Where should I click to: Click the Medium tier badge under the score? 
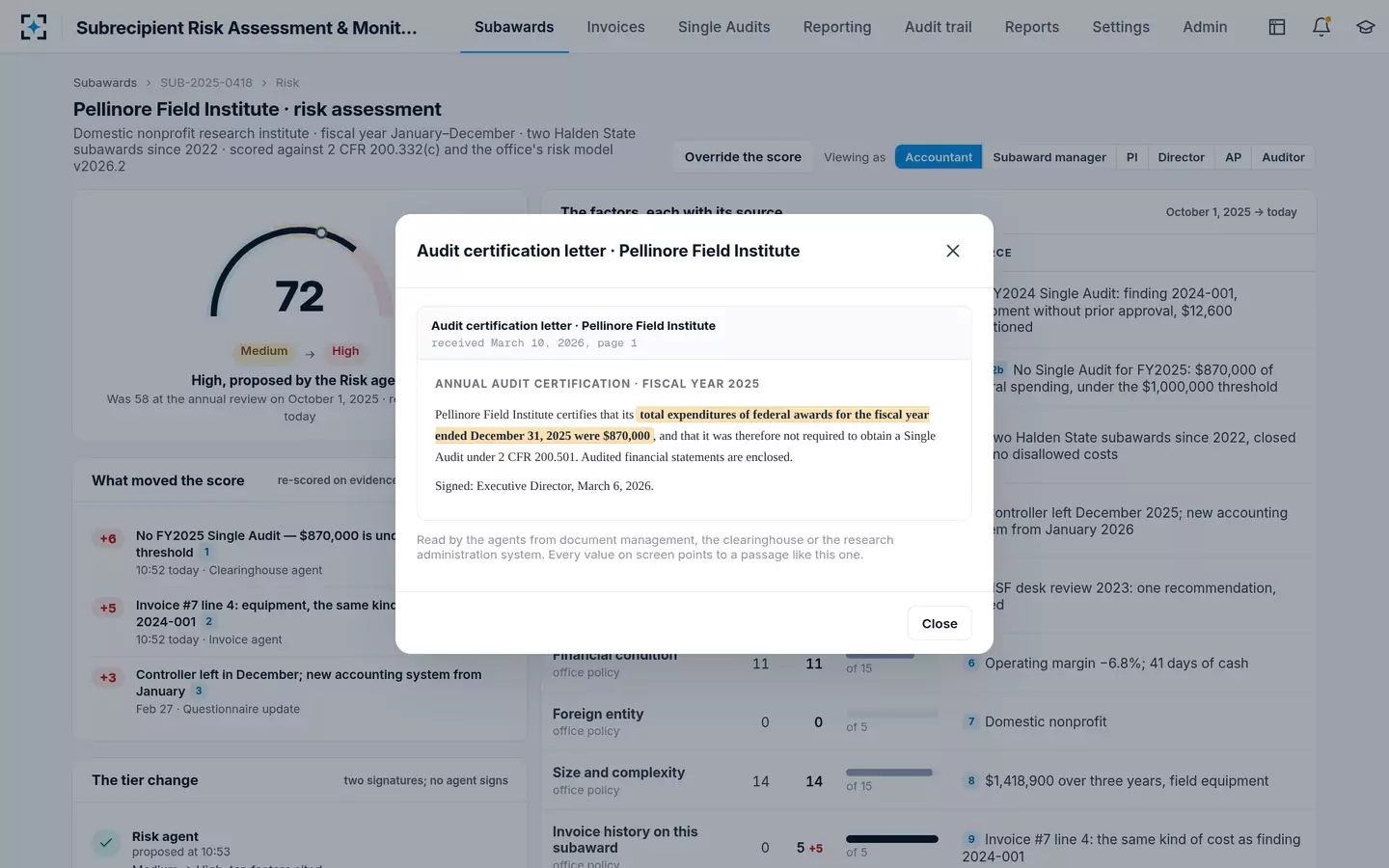coord(264,351)
